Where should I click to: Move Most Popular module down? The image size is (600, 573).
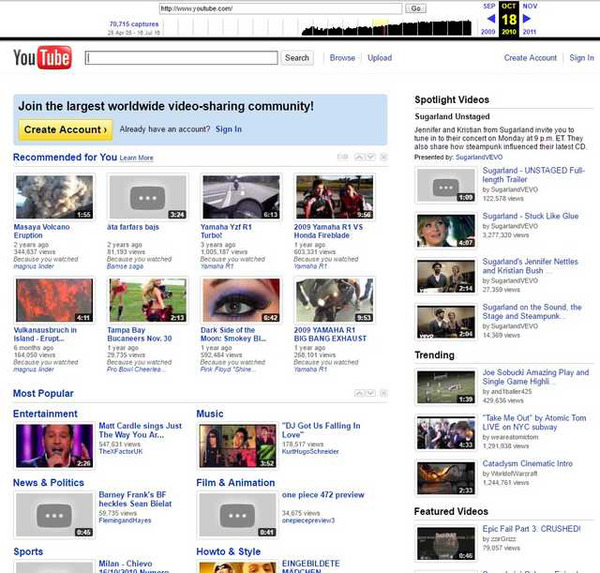pos(370,393)
